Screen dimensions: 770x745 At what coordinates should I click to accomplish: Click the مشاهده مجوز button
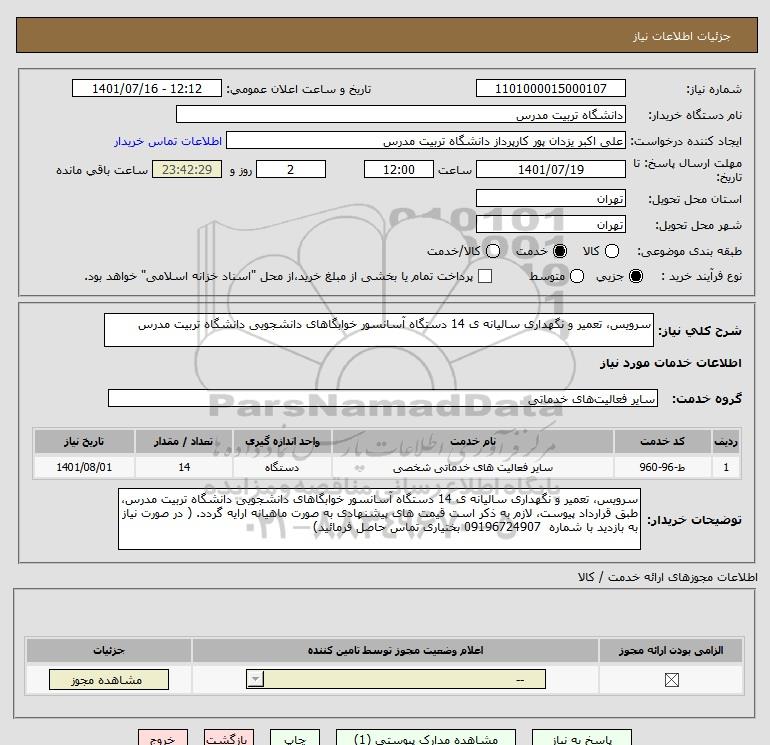pos(109,680)
